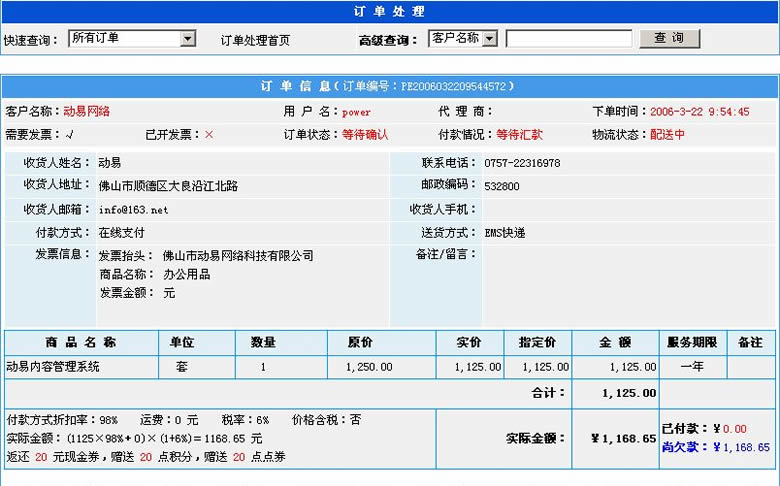Image resolution: width=780 pixels, height=486 pixels.
Task: Select the order status 等待确认
Action: (x=365, y=134)
